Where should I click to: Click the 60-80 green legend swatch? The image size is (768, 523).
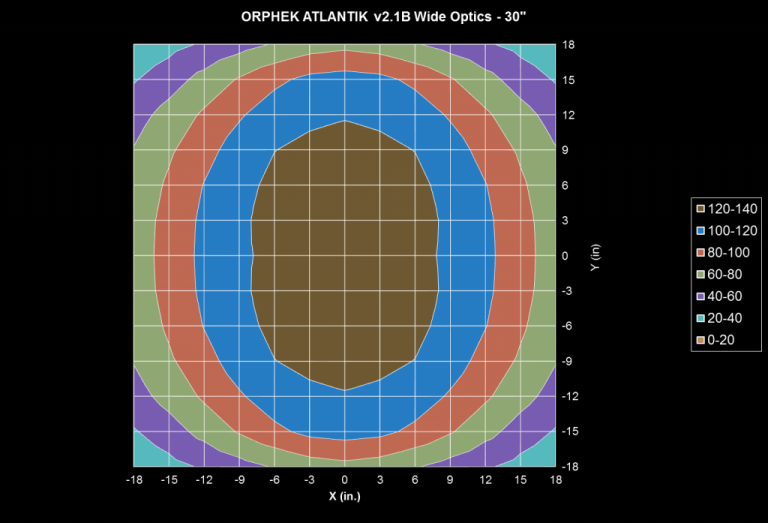click(700, 275)
